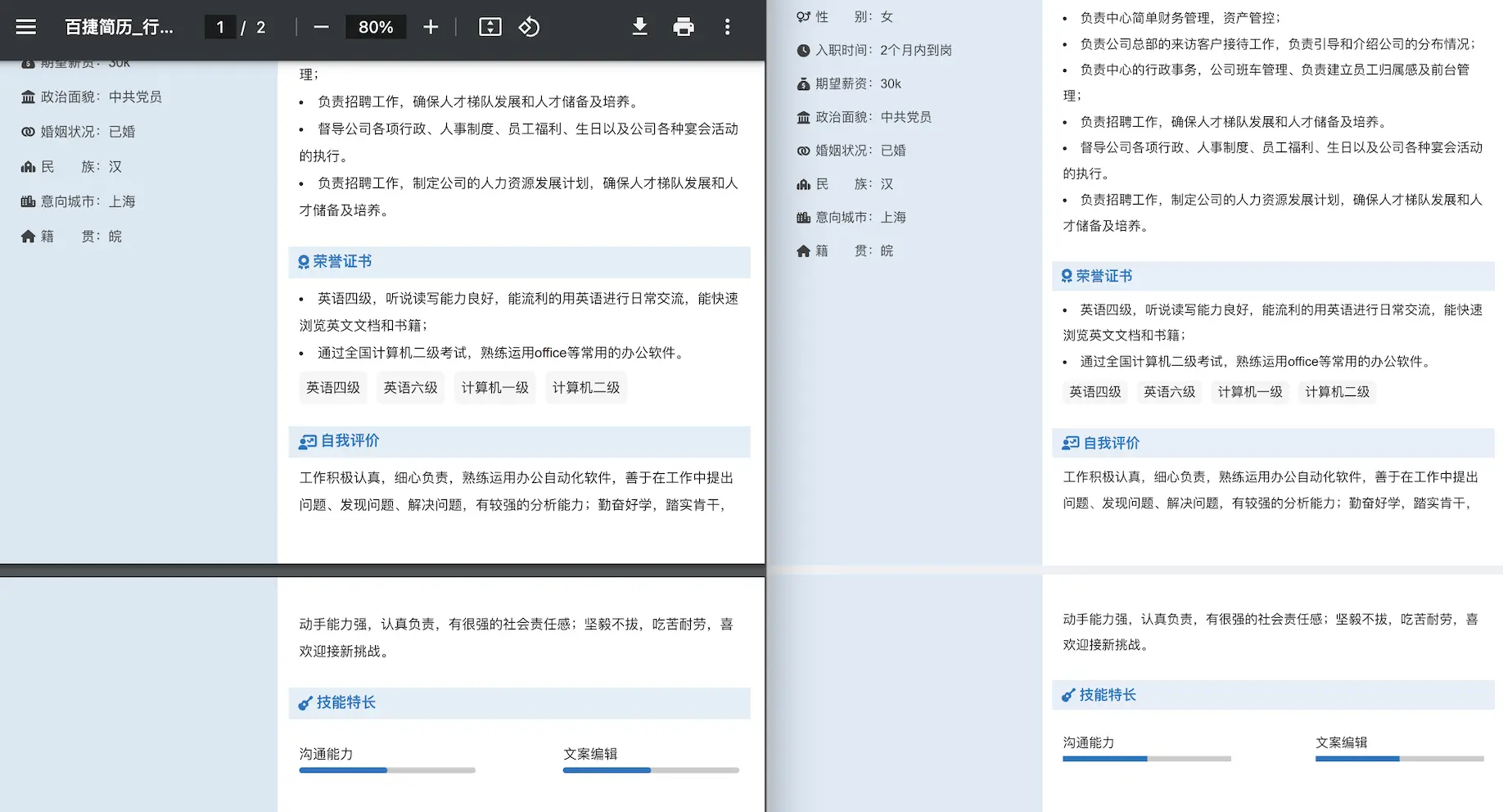Click the 婚姻状况 rings icon in right page

(803, 151)
